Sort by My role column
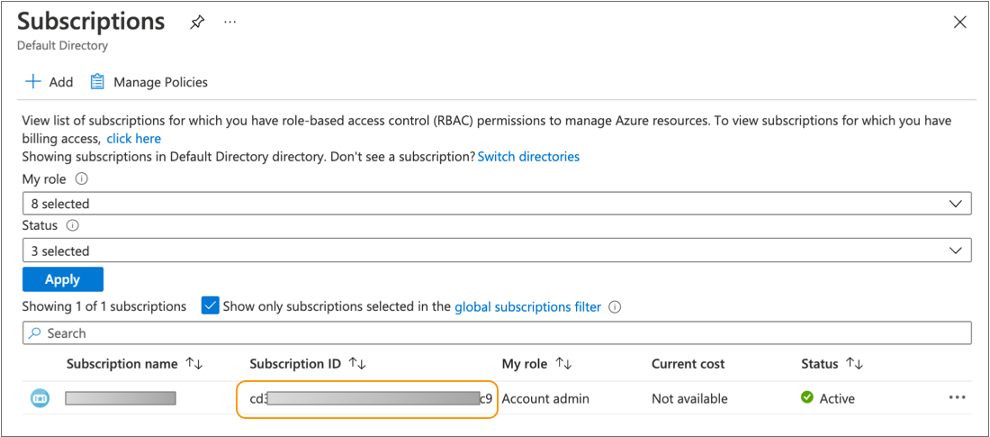Image resolution: width=990 pixels, height=437 pixels. point(563,364)
